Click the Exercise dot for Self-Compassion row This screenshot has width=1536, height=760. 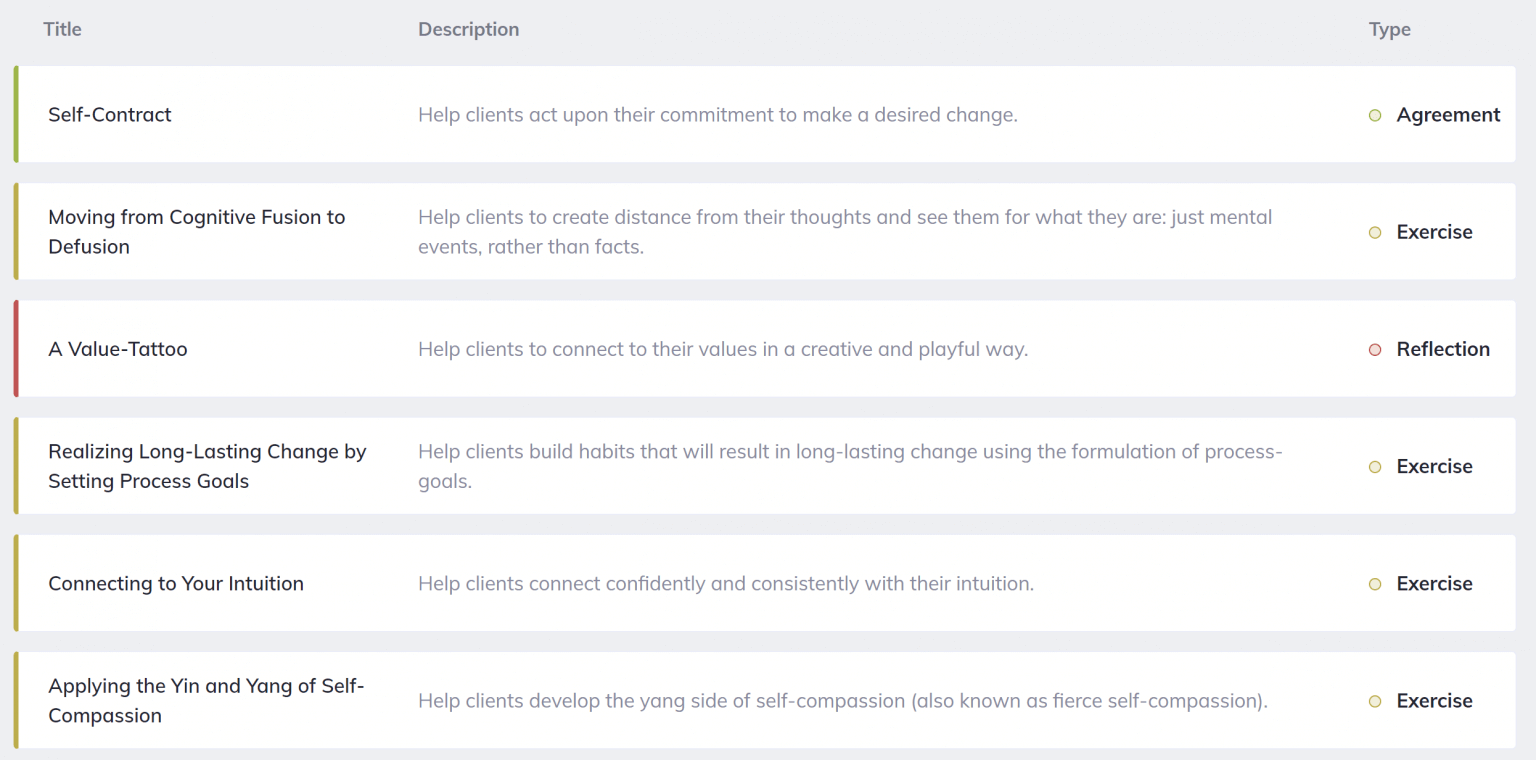point(1374,701)
